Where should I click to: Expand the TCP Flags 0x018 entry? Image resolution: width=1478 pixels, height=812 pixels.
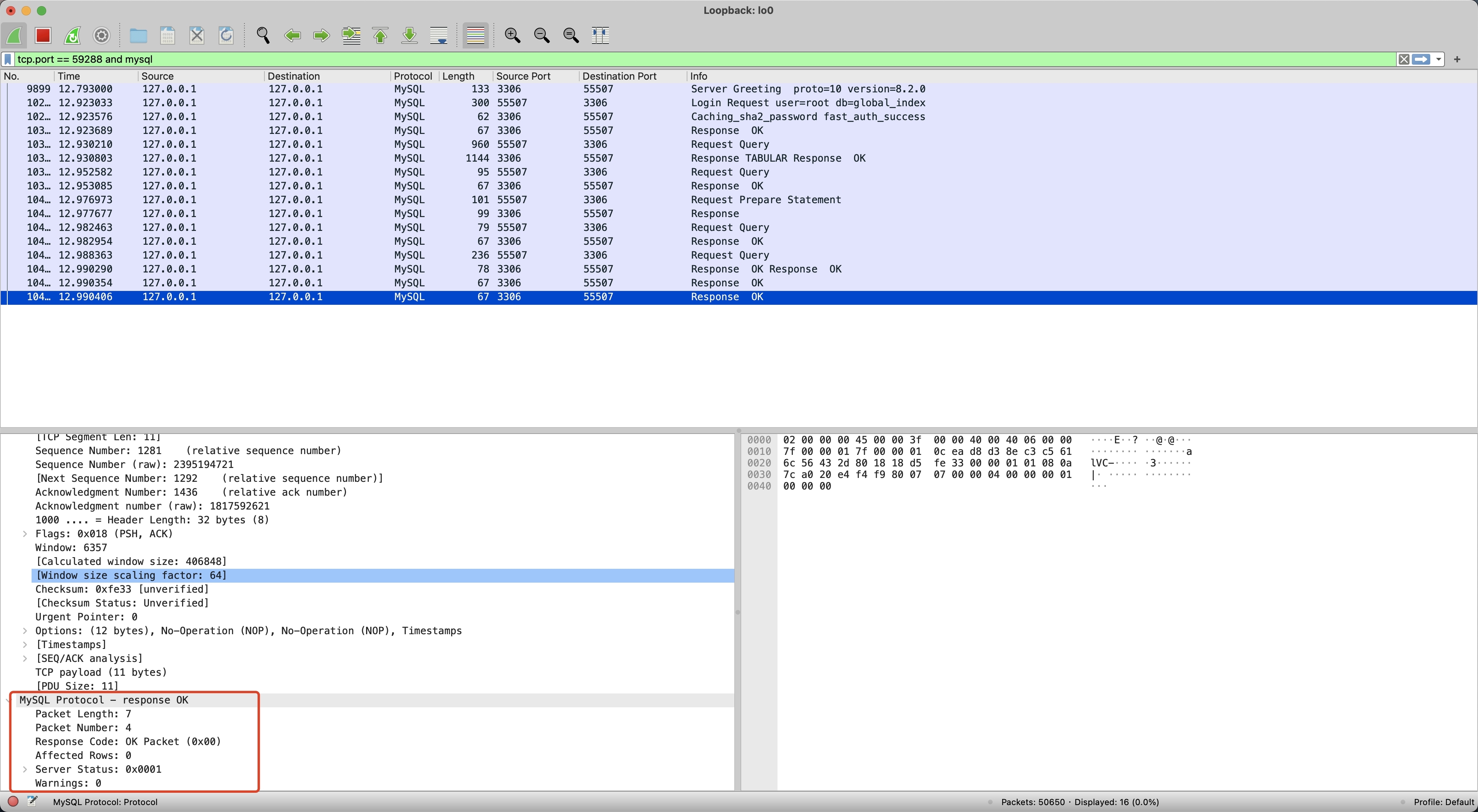25,534
